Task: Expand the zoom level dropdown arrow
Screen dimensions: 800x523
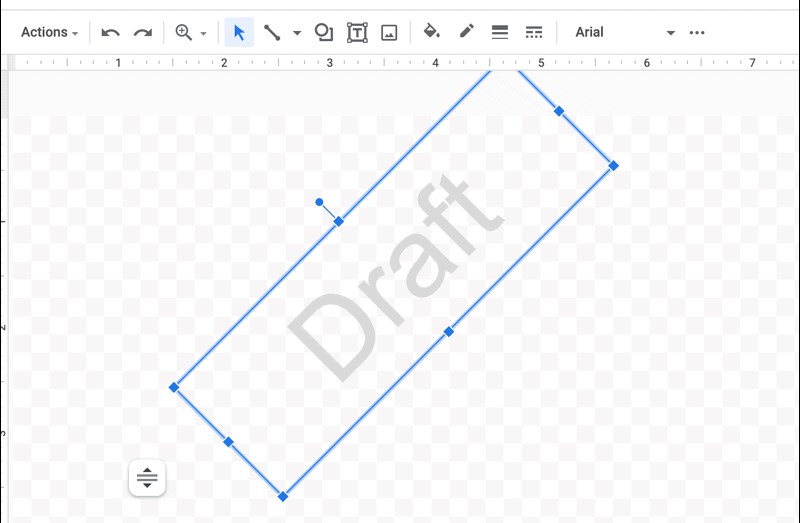Action: pyautogui.click(x=203, y=34)
